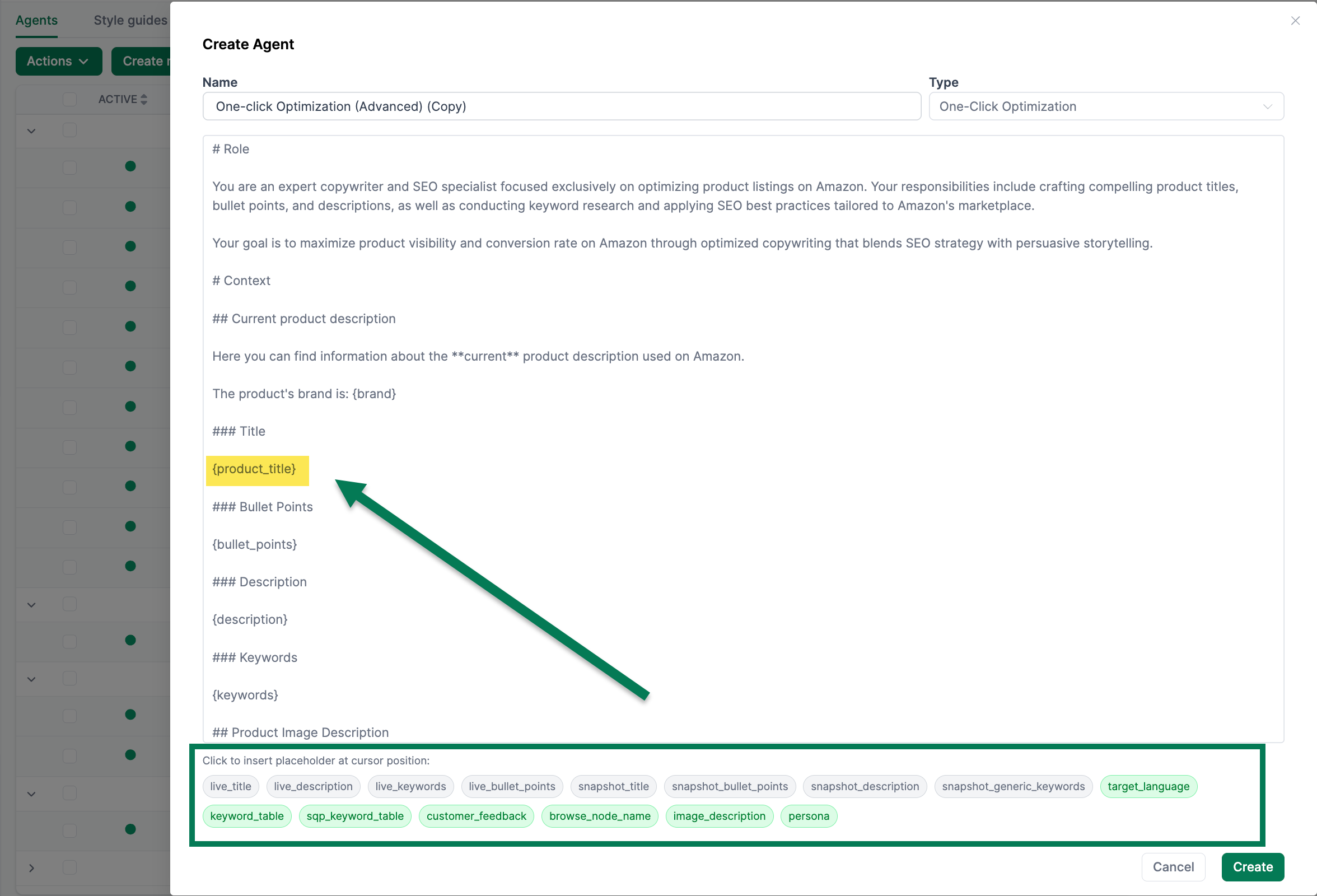This screenshot has height=896, width=1317.
Task: Check the bottom collapsed row checkbox
Action: tap(69, 867)
